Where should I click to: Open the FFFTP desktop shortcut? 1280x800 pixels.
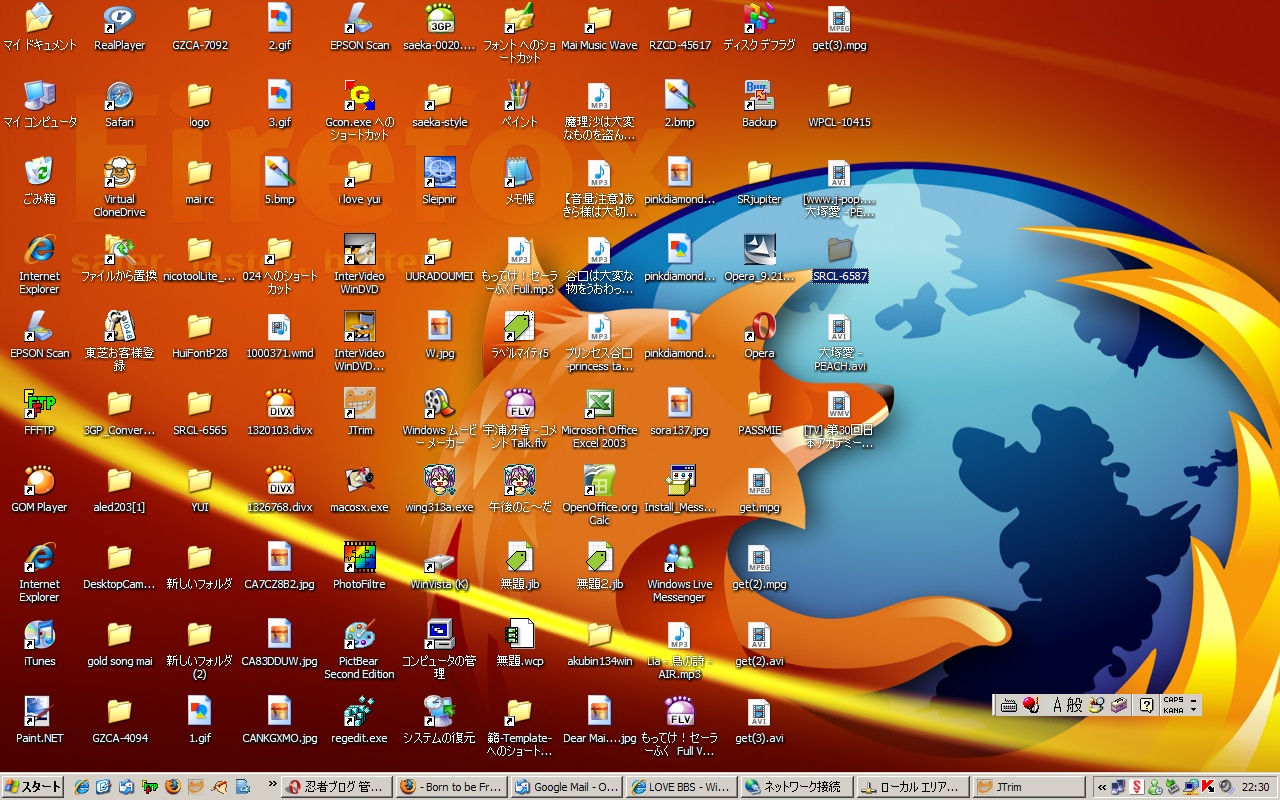coord(39,412)
